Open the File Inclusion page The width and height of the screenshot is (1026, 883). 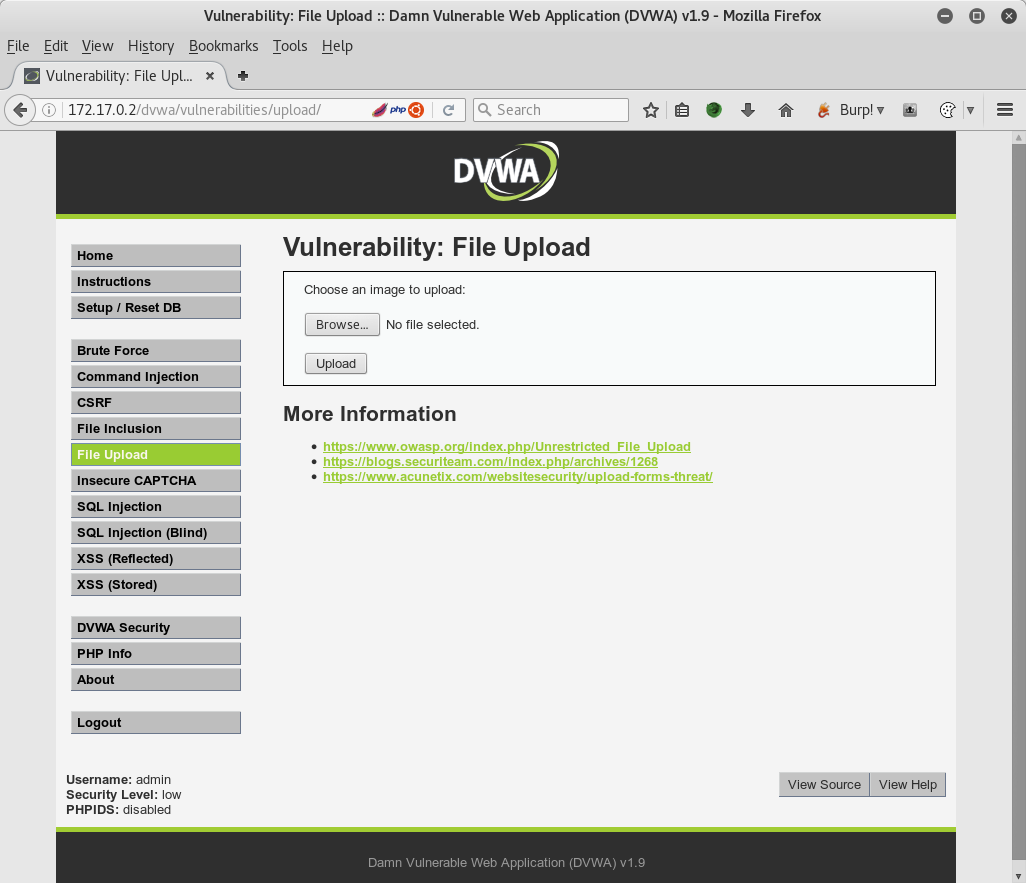click(x=156, y=429)
